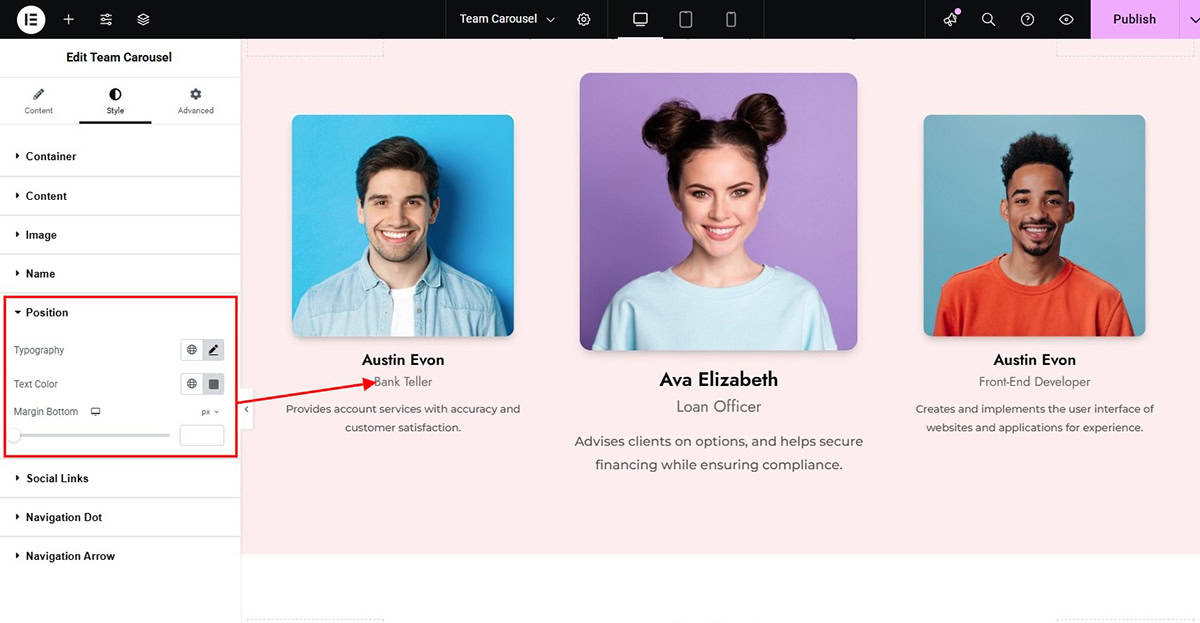Expand the Navigation Dot section
This screenshot has width=1200, height=623.
[x=120, y=517]
